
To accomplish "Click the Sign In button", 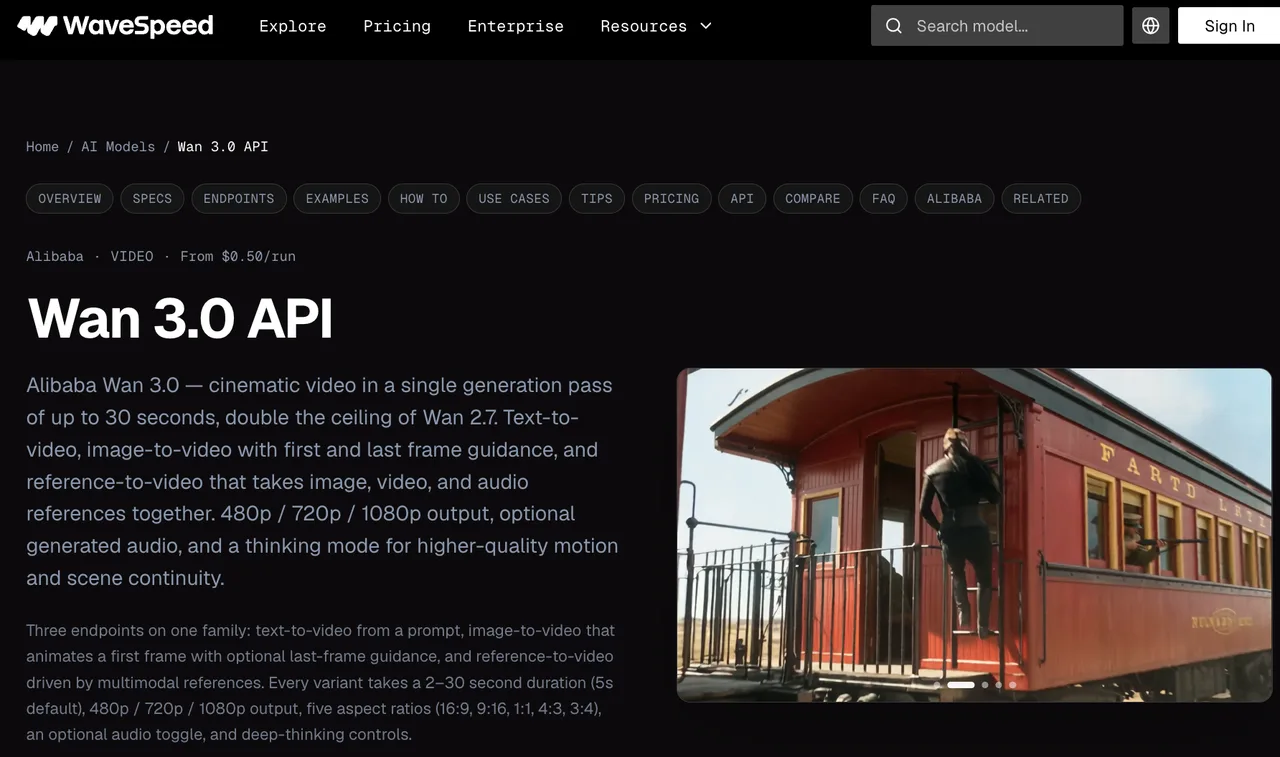I will point(1229,26).
